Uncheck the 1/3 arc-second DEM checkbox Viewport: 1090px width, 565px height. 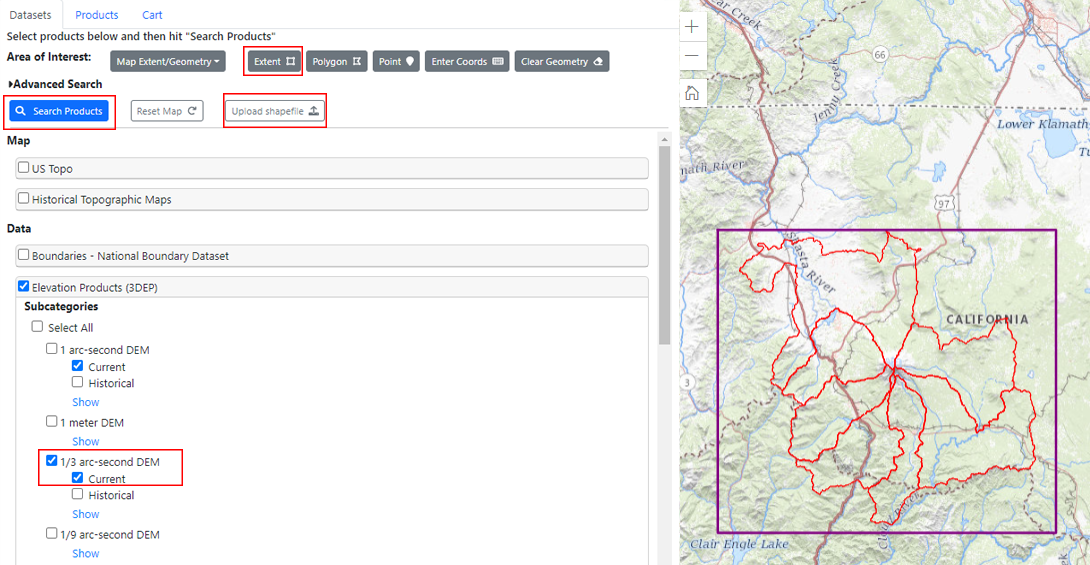click(x=51, y=460)
